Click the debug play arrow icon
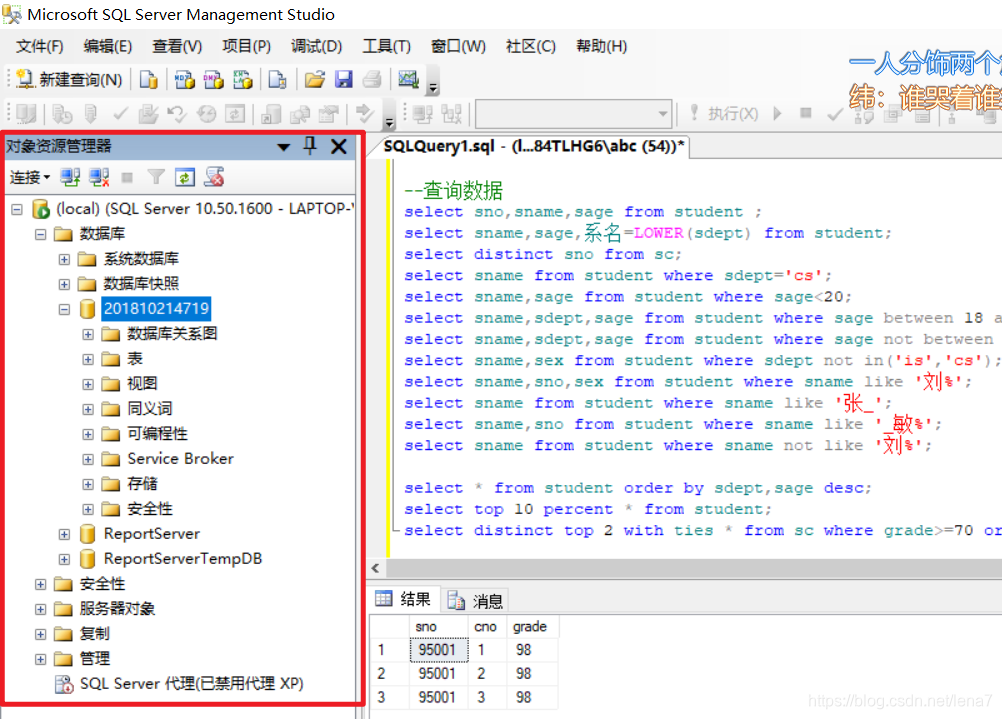The height and width of the screenshot is (719, 1002). 777,114
